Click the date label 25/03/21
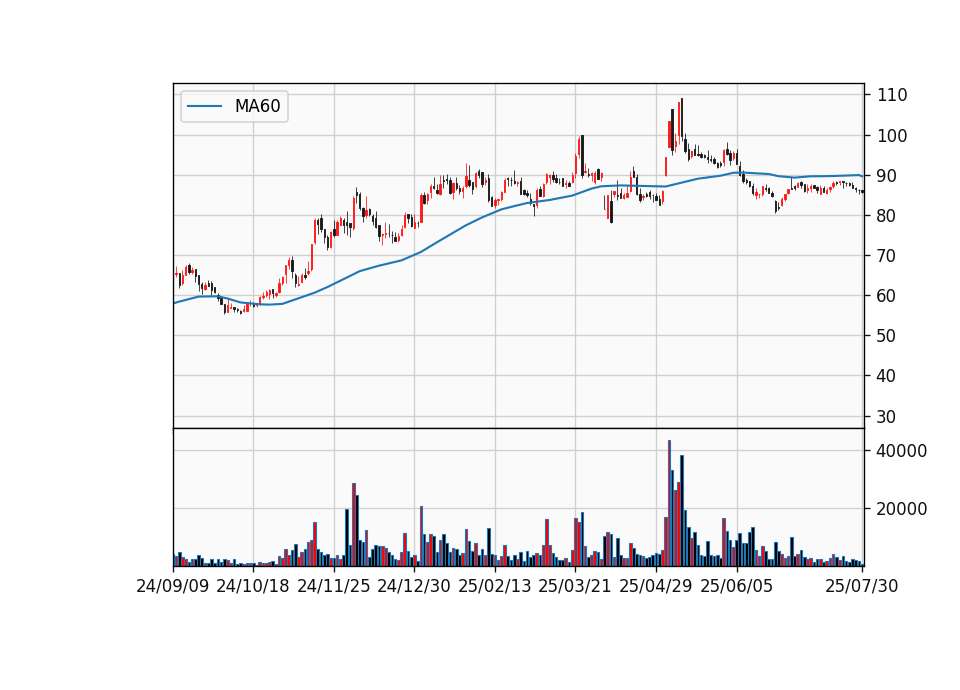Viewport: 960px width, 690px height. [x=575, y=587]
